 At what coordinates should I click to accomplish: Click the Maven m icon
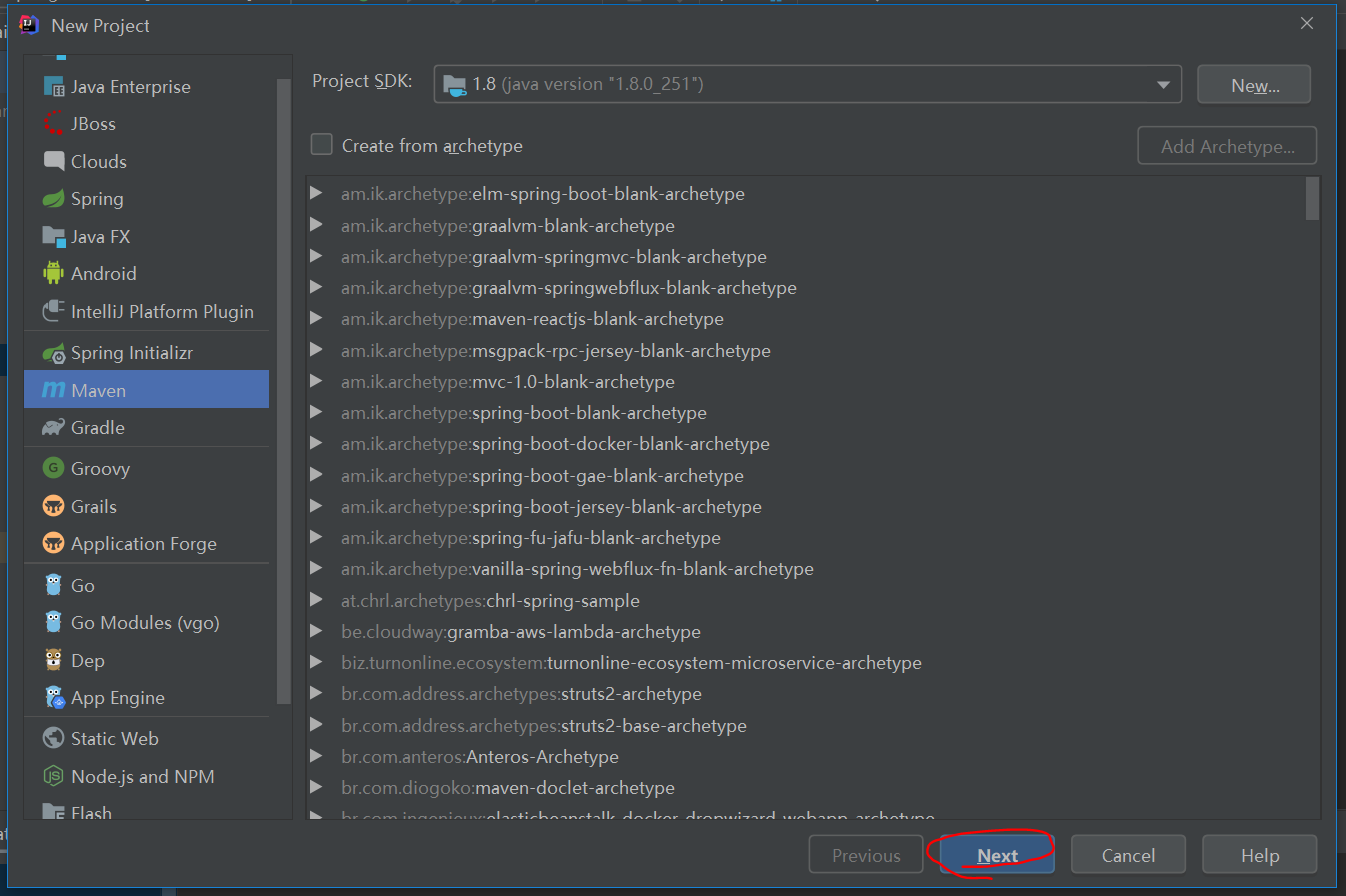54,391
